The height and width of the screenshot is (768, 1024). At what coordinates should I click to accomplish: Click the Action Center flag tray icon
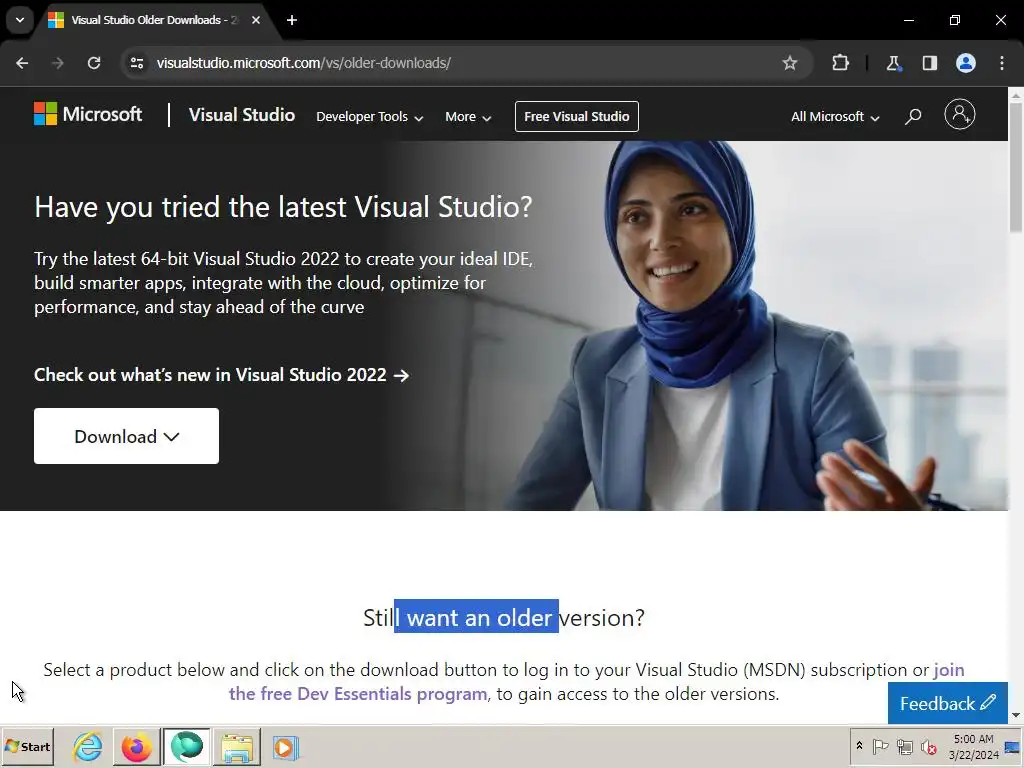(880, 746)
